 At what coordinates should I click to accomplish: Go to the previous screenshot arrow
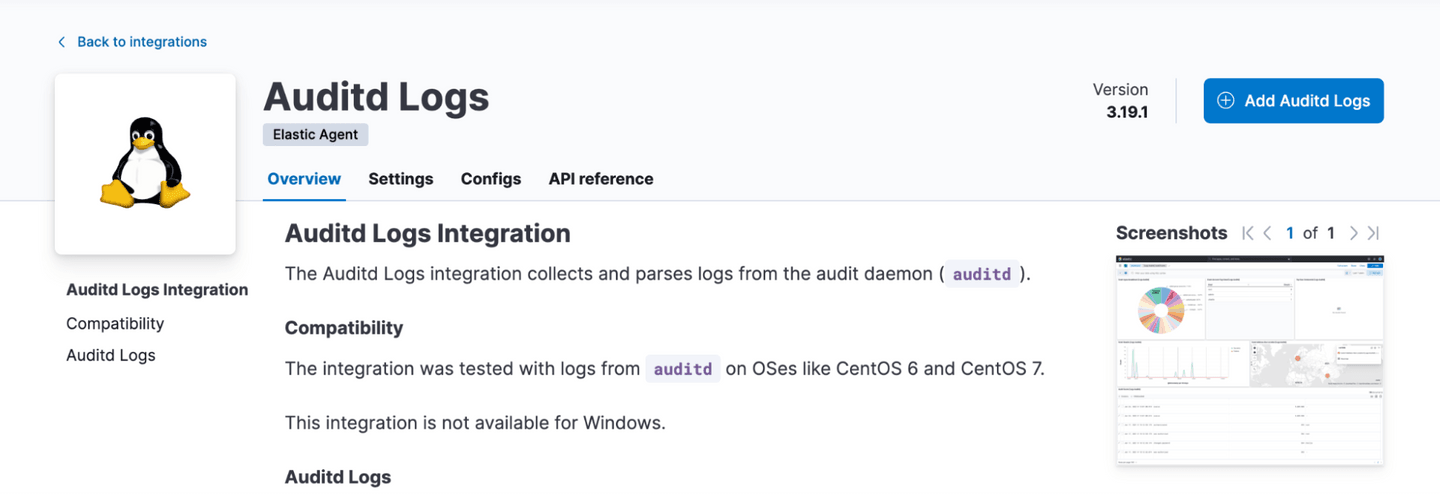pyautogui.click(x=1267, y=233)
